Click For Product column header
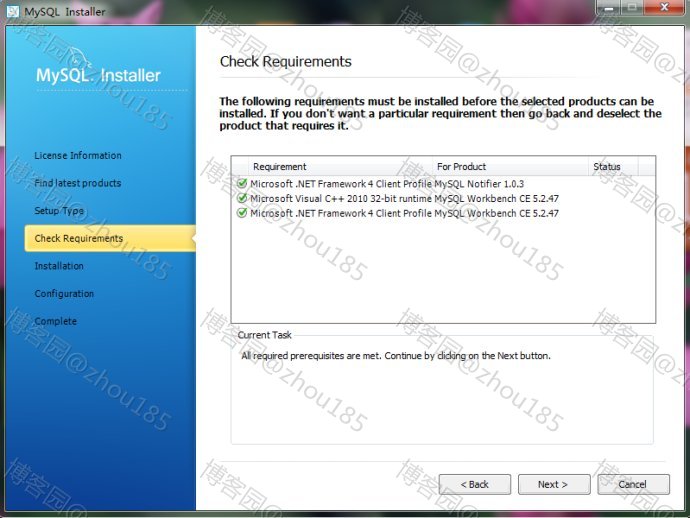This screenshot has width=690, height=518. click(510, 167)
